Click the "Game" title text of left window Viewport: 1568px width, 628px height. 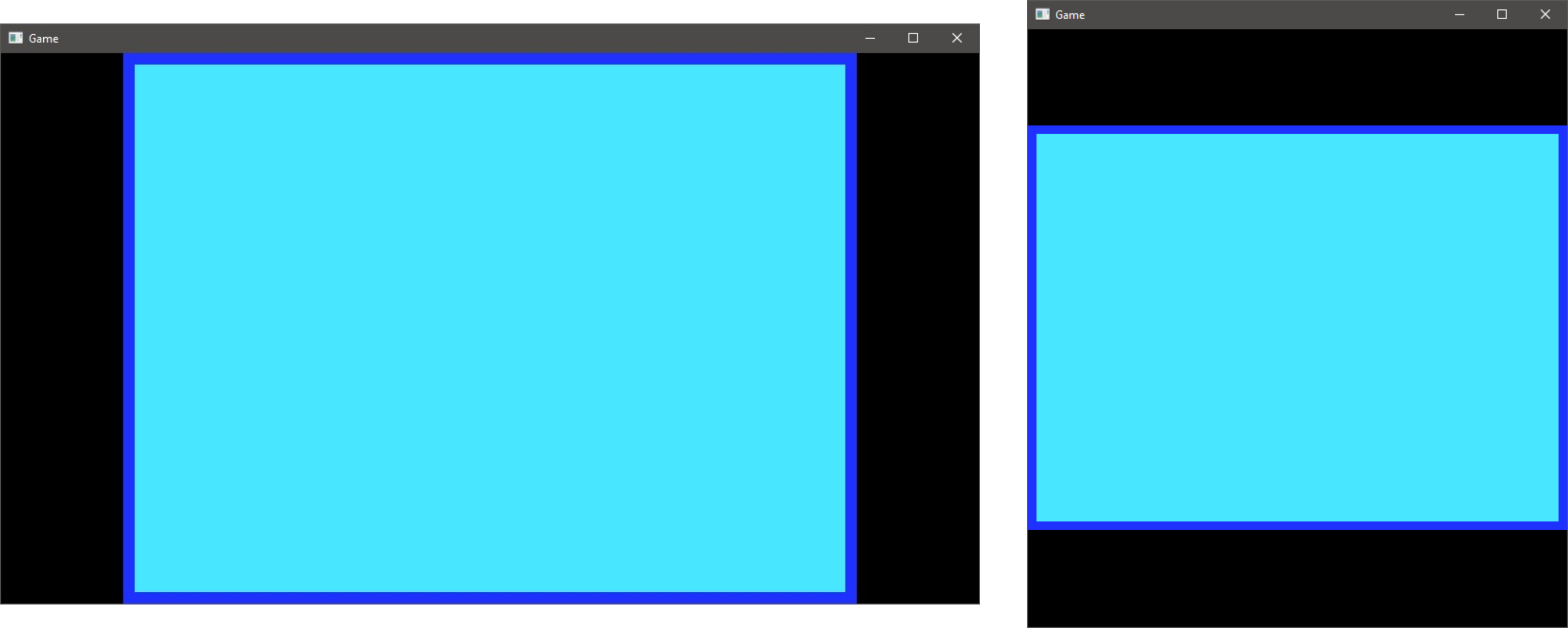click(44, 39)
